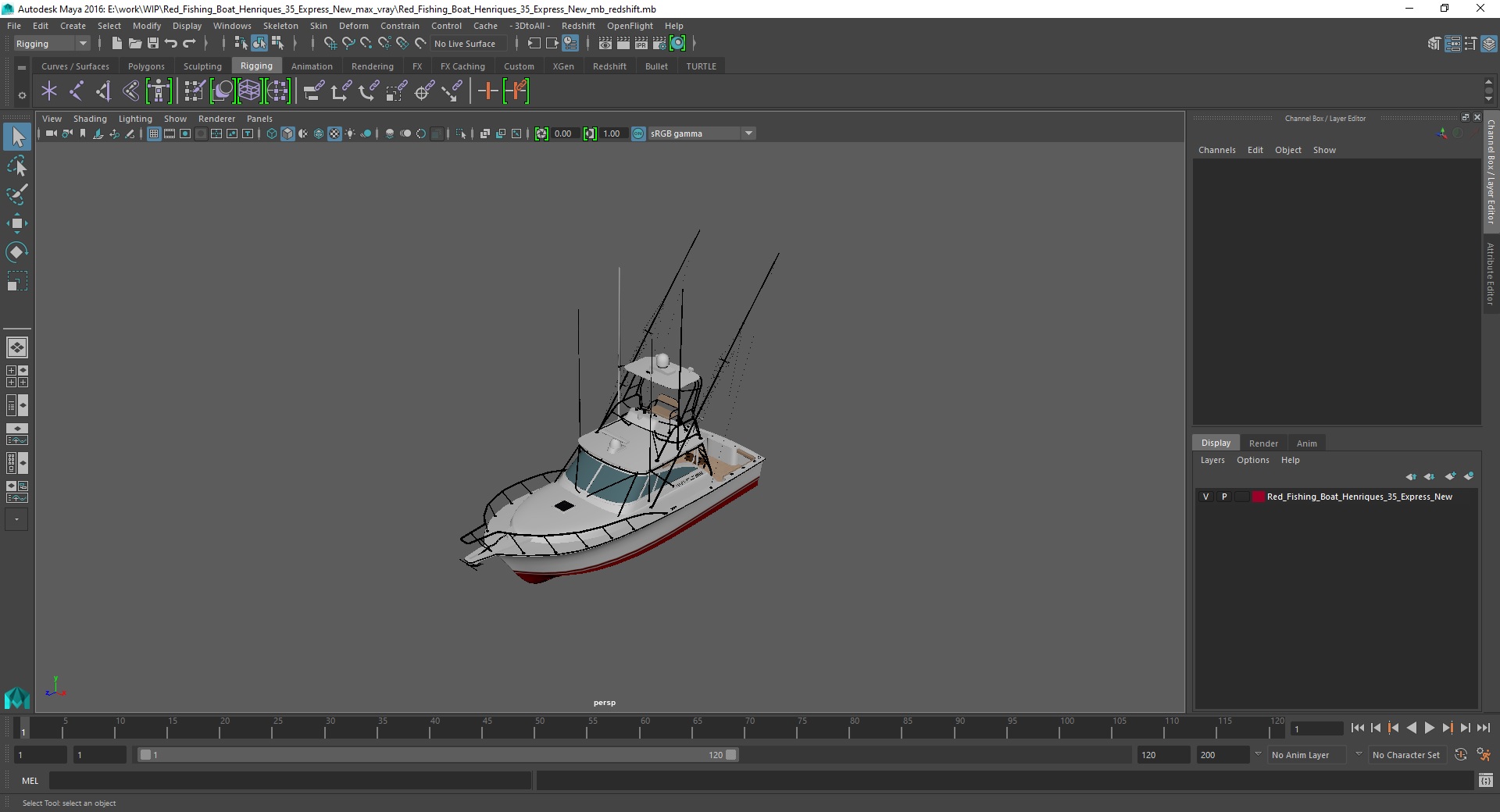The height and width of the screenshot is (812, 1500).
Task: Toggle P playback of Red_Fishing_Boat layer
Action: click(1224, 497)
